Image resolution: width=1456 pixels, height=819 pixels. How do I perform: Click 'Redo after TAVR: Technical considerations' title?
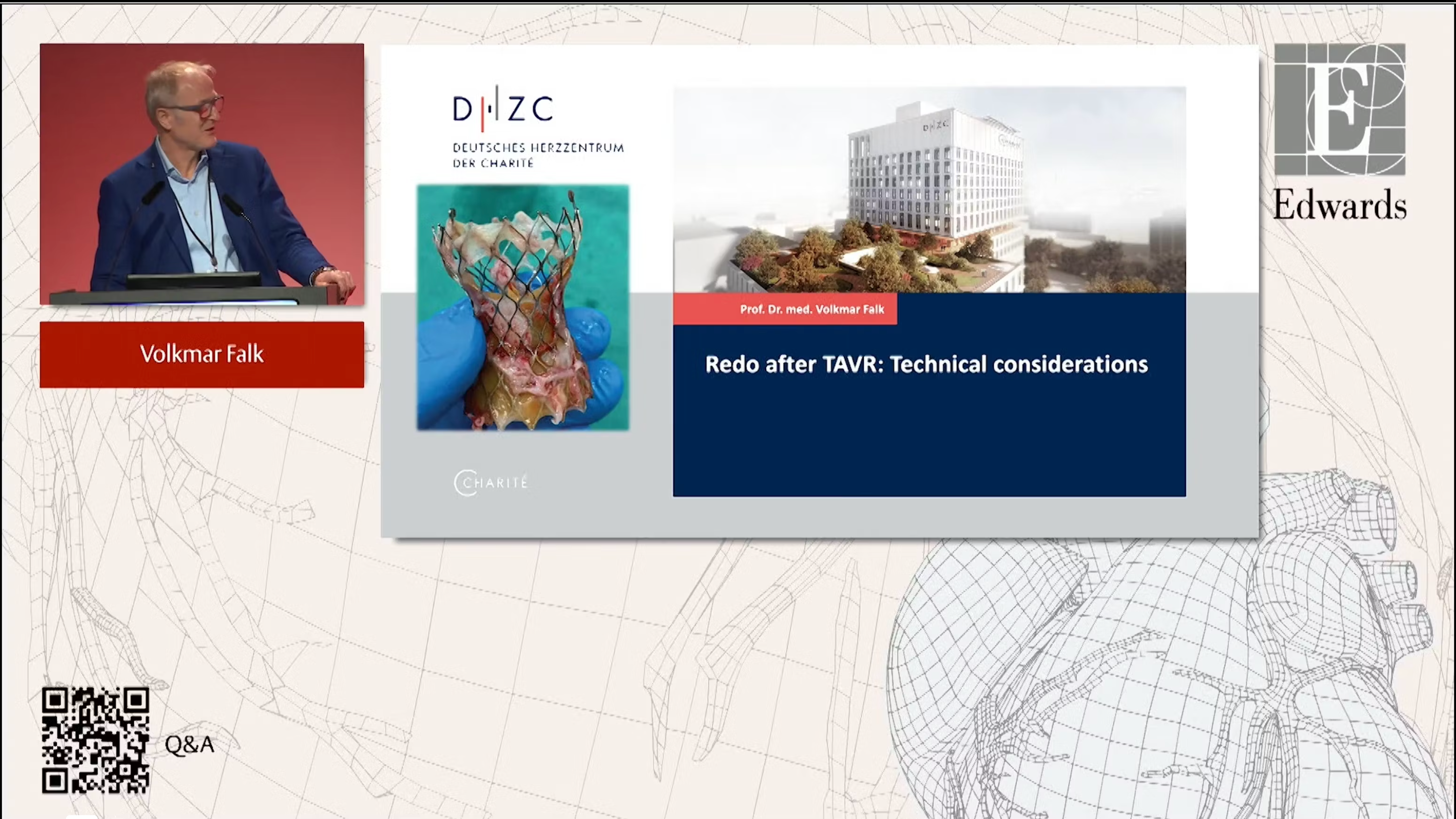click(926, 364)
